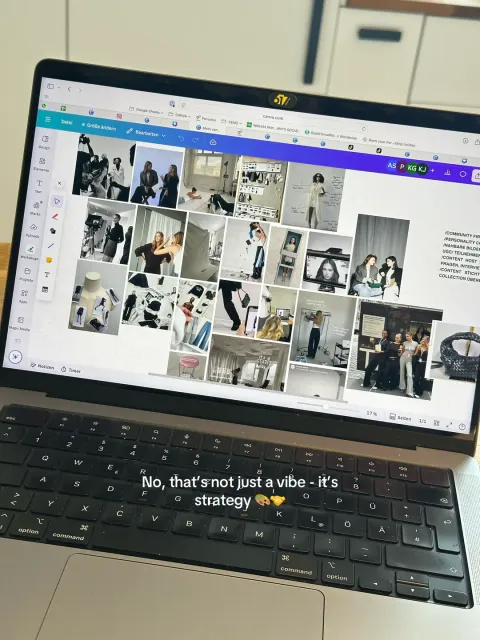
Task: Click the Canva share button
Action: coord(476,176)
